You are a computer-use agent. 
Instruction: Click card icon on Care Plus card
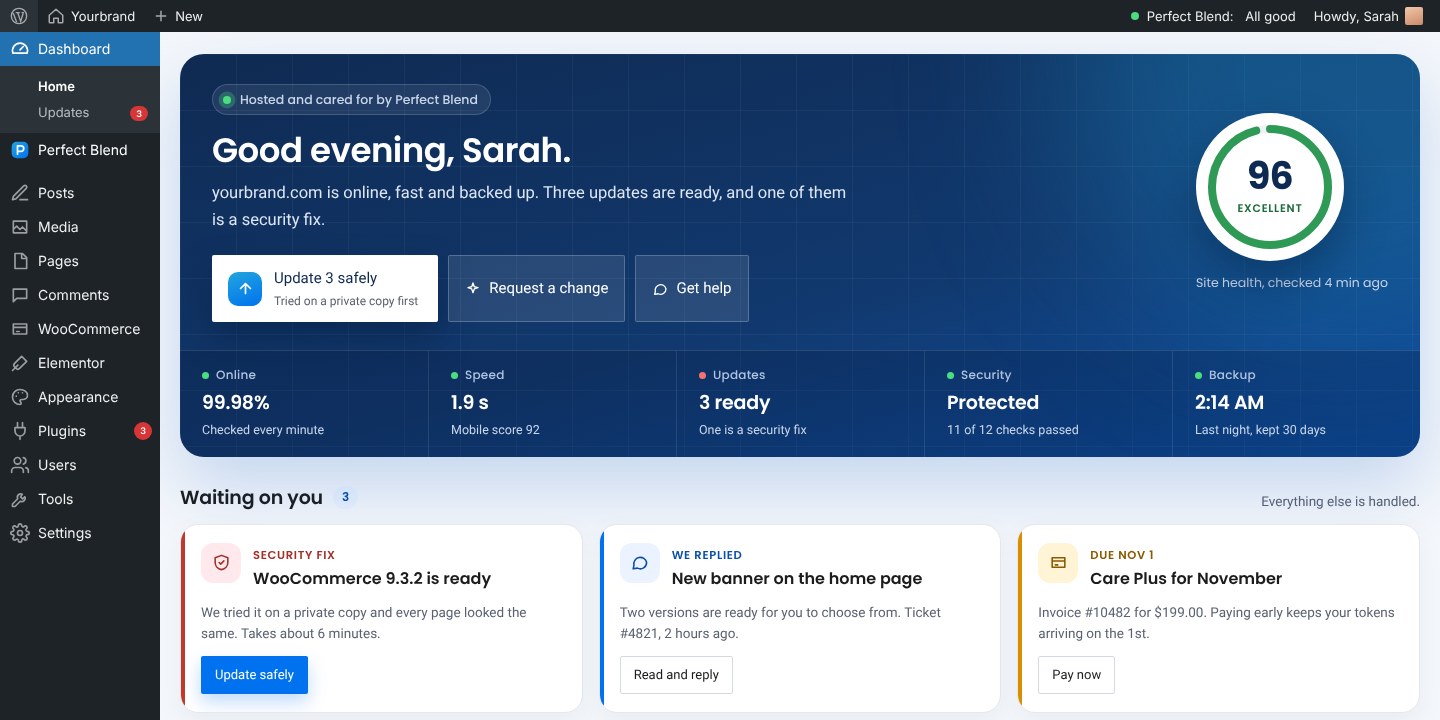click(1058, 563)
